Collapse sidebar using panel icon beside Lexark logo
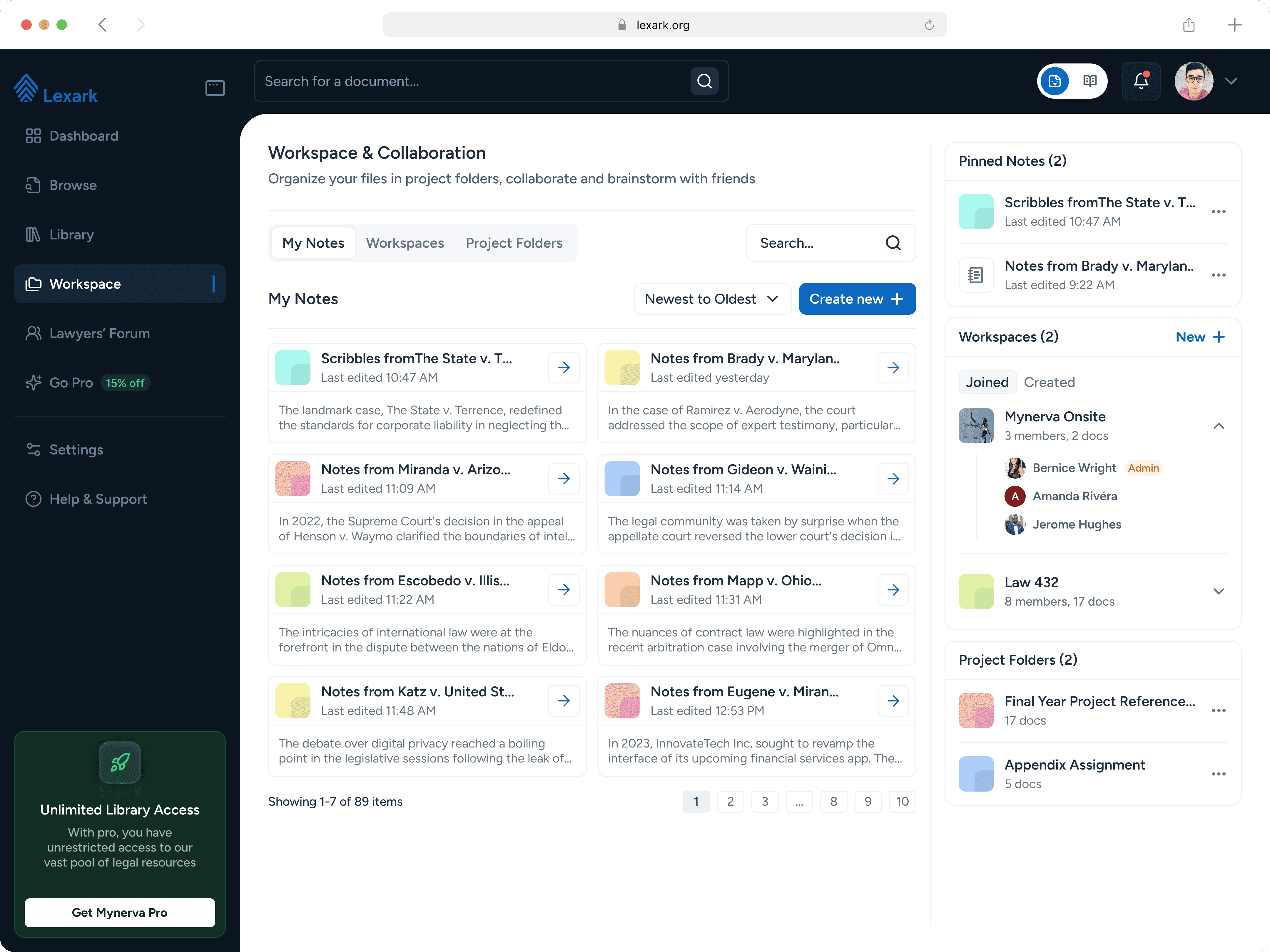 coord(215,88)
